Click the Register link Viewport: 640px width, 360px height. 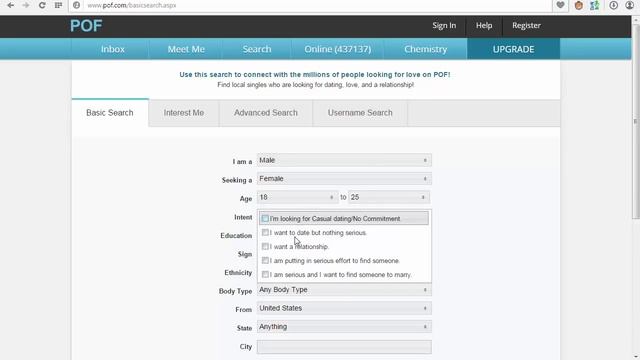pos(527,25)
